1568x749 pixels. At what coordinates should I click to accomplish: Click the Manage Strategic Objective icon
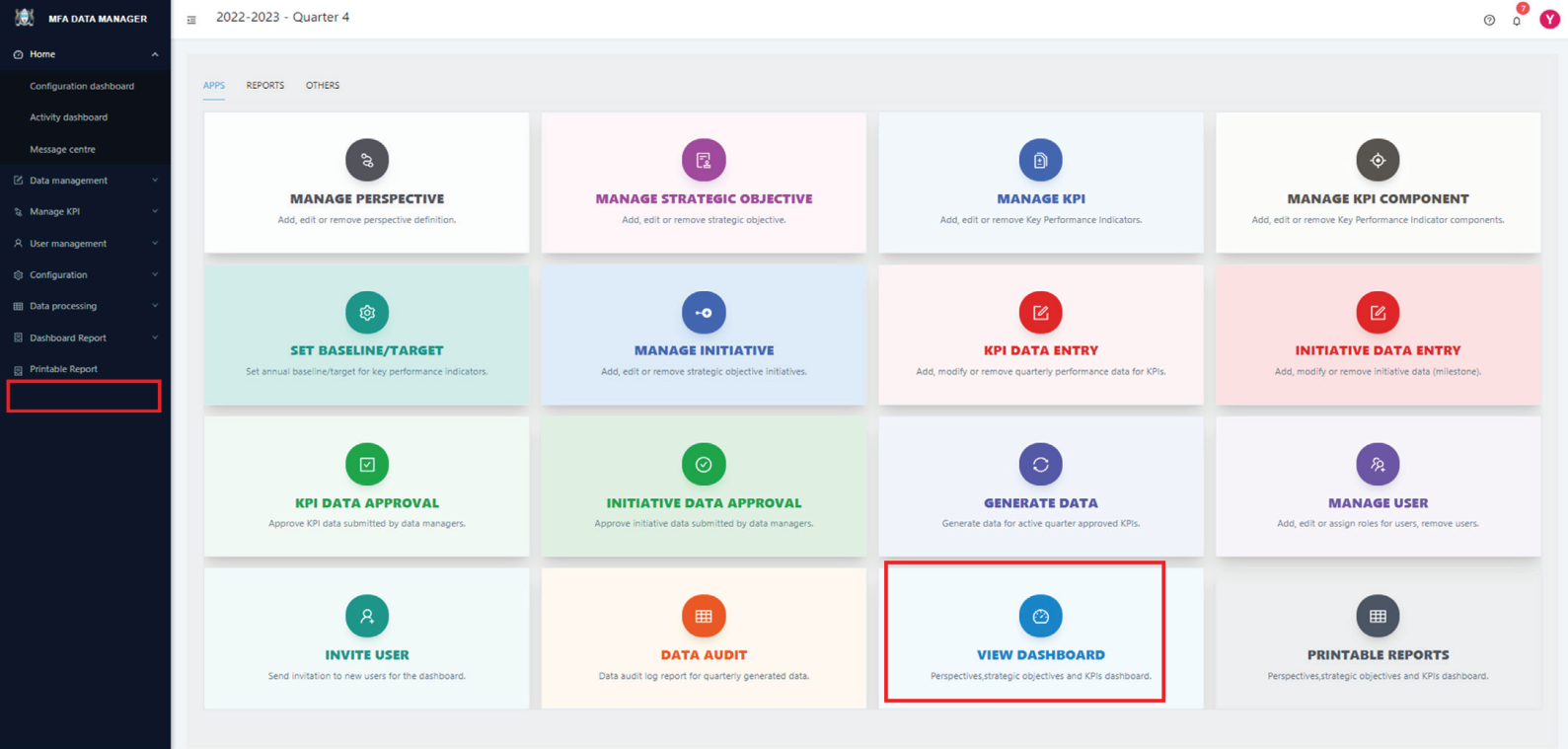coord(704,160)
